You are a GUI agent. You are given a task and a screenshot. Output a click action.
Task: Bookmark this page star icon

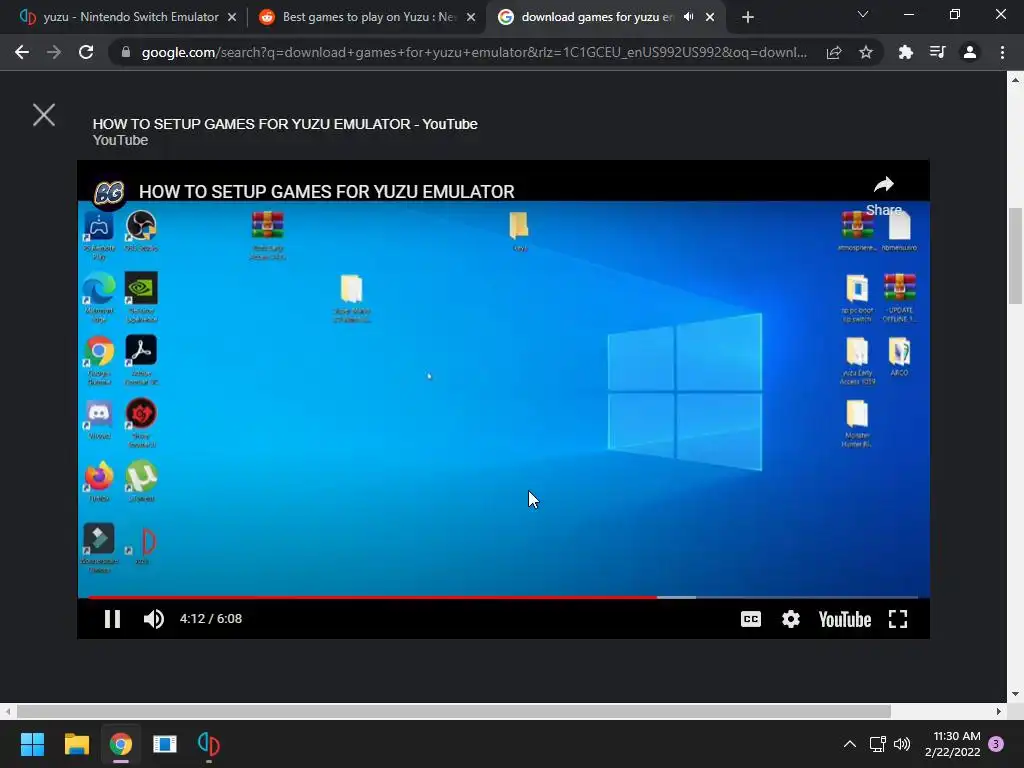click(865, 52)
